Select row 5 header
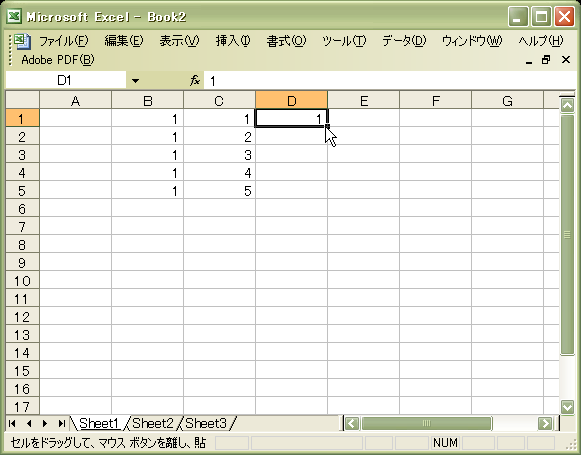Image resolution: width=581 pixels, height=455 pixels. point(22,191)
